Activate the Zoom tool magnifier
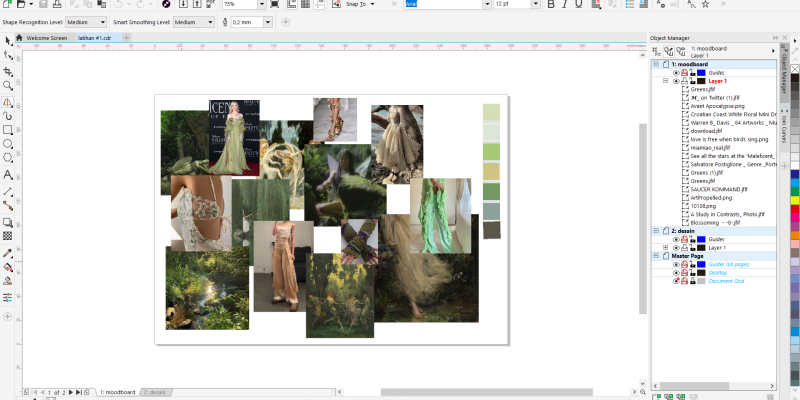Image resolution: width=800 pixels, height=400 pixels. (8, 86)
